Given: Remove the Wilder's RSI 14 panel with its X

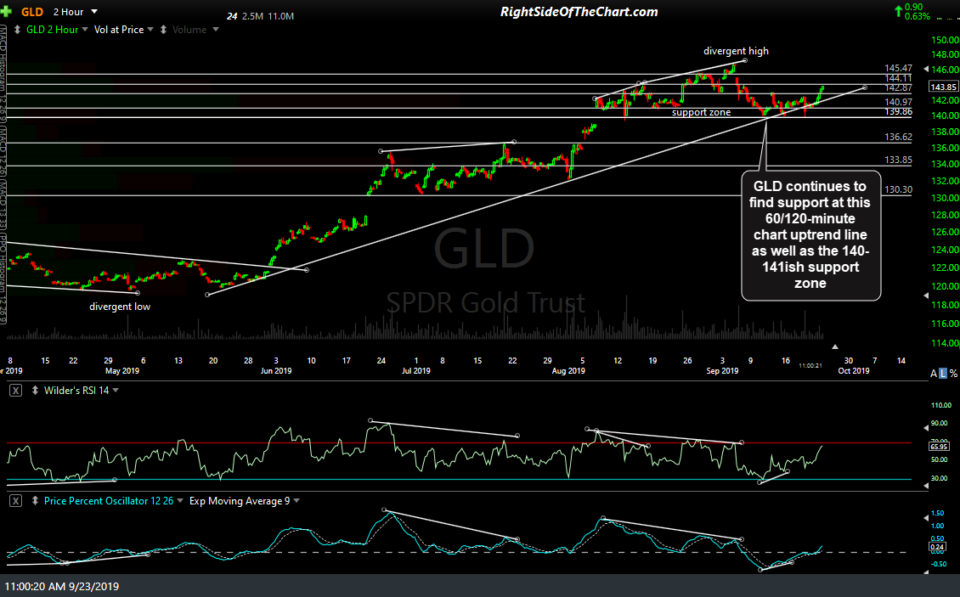Looking at the screenshot, I should 13,391.
